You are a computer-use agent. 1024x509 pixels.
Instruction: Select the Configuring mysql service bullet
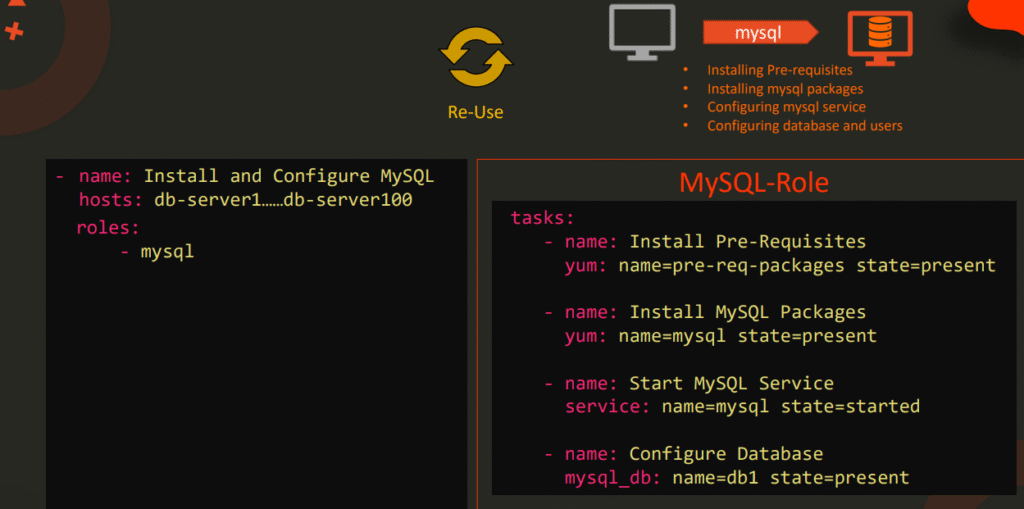(x=786, y=107)
